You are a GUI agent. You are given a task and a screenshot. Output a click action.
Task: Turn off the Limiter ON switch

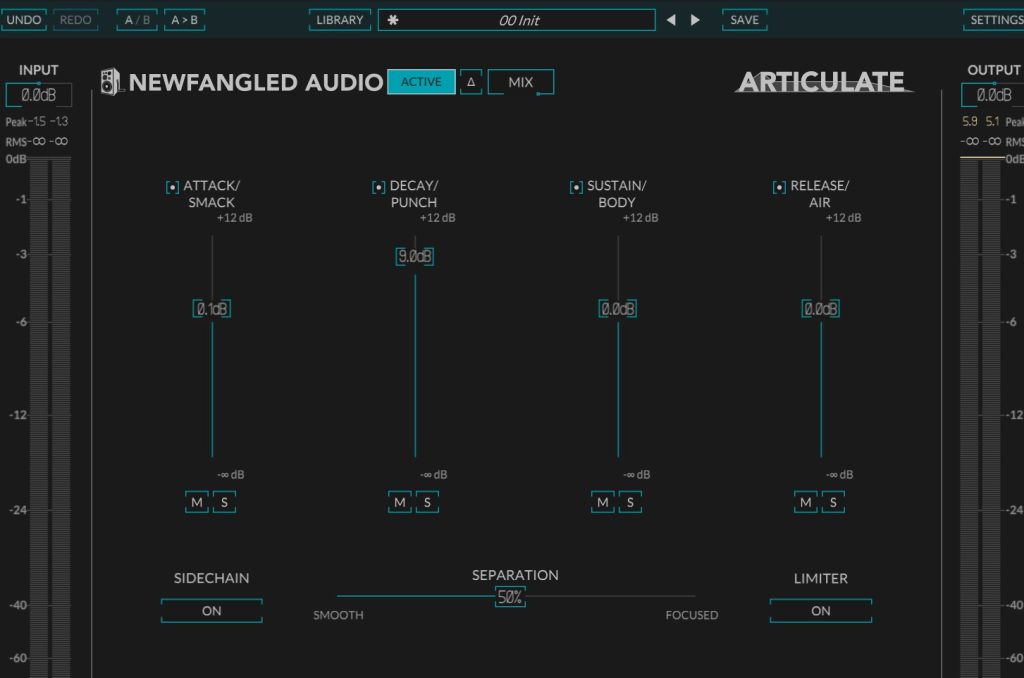coord(820,611)
